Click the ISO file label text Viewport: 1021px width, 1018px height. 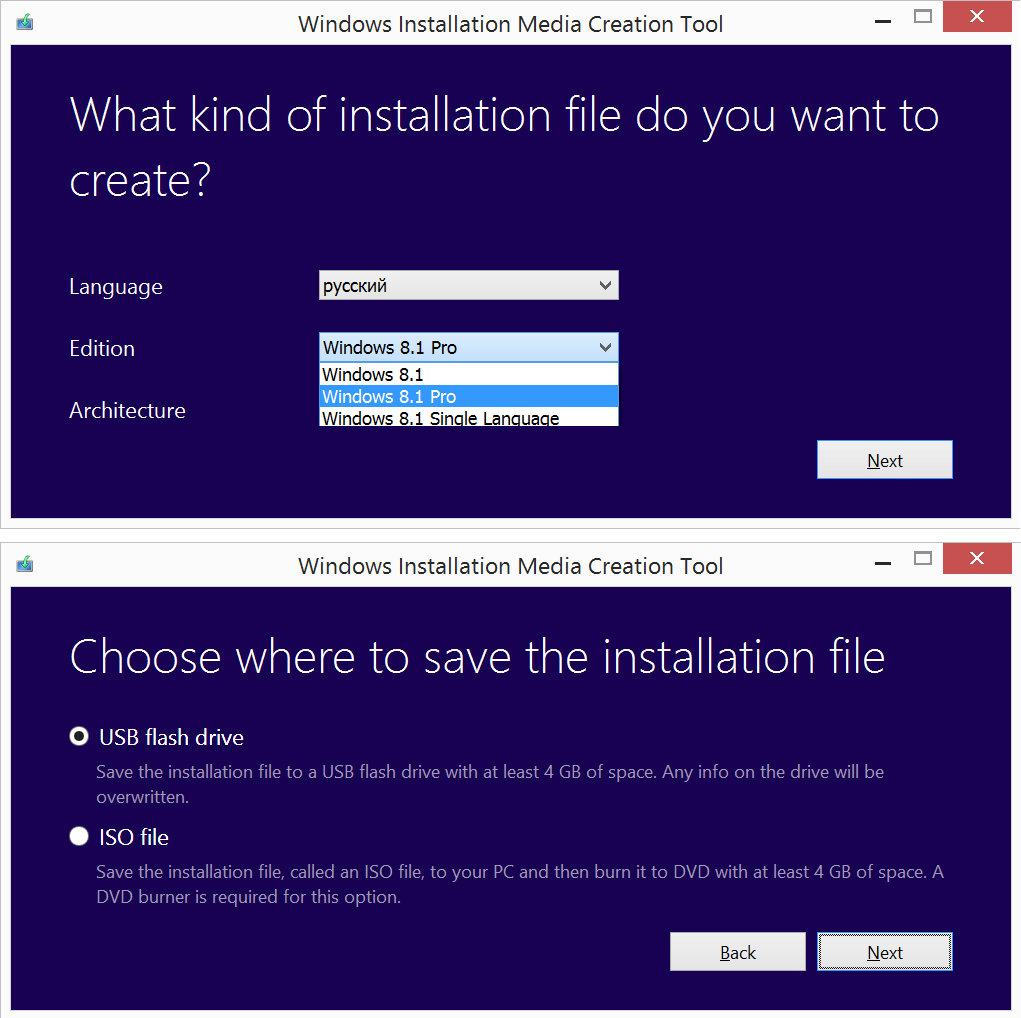(x=134, y=838)
